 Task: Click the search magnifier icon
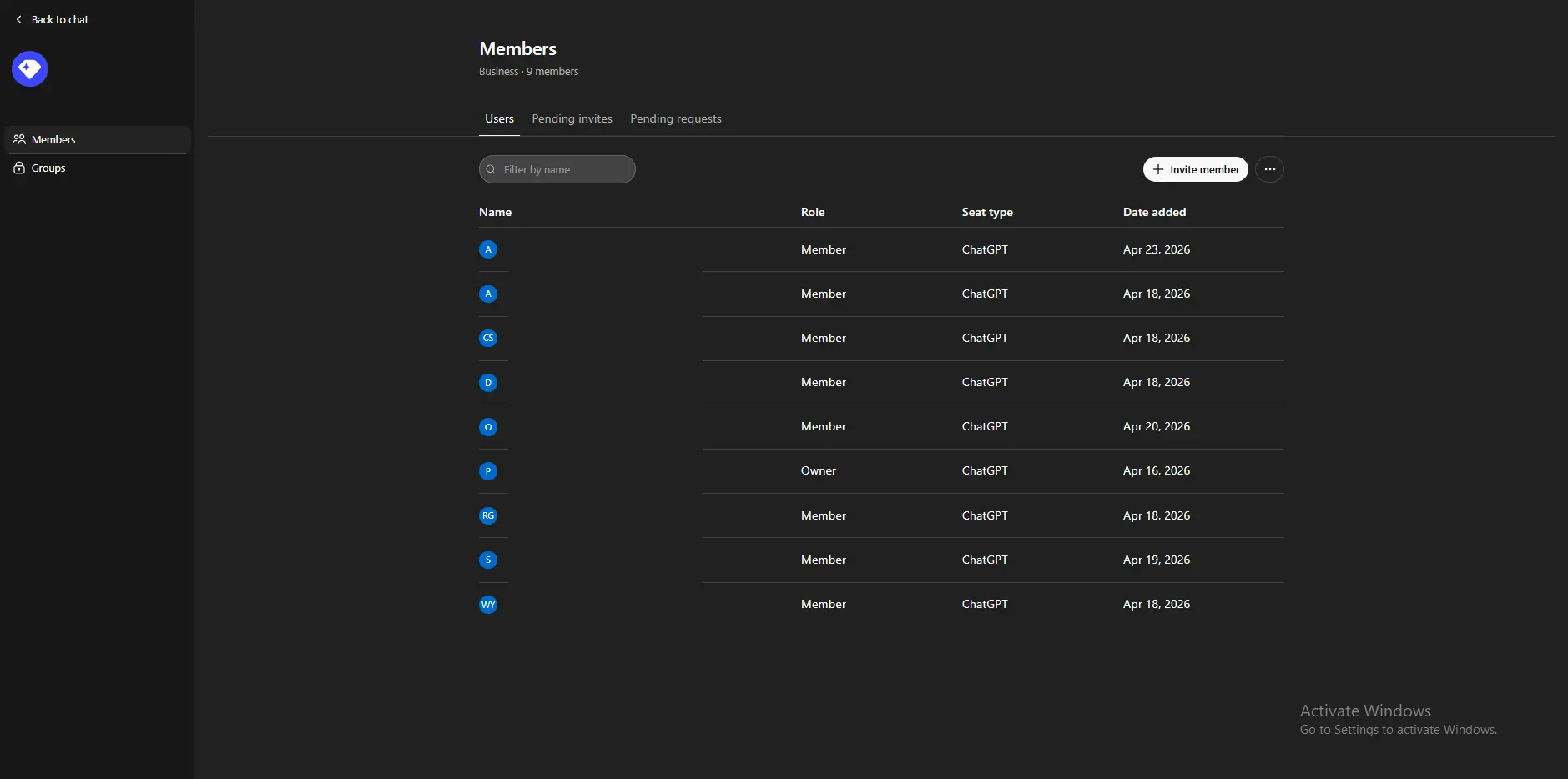pos(491,169)
